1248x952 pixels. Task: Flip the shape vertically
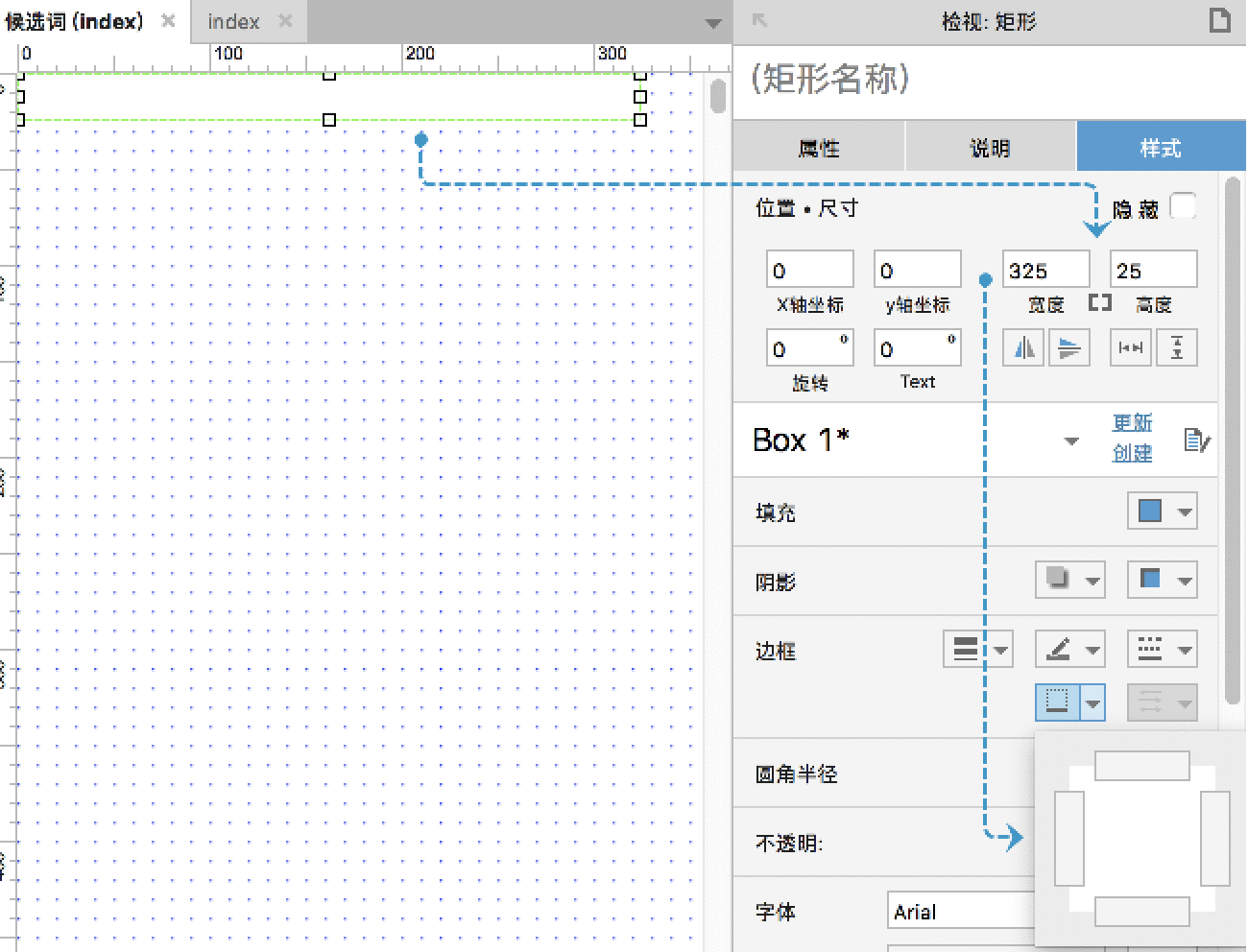[1069, 347]
